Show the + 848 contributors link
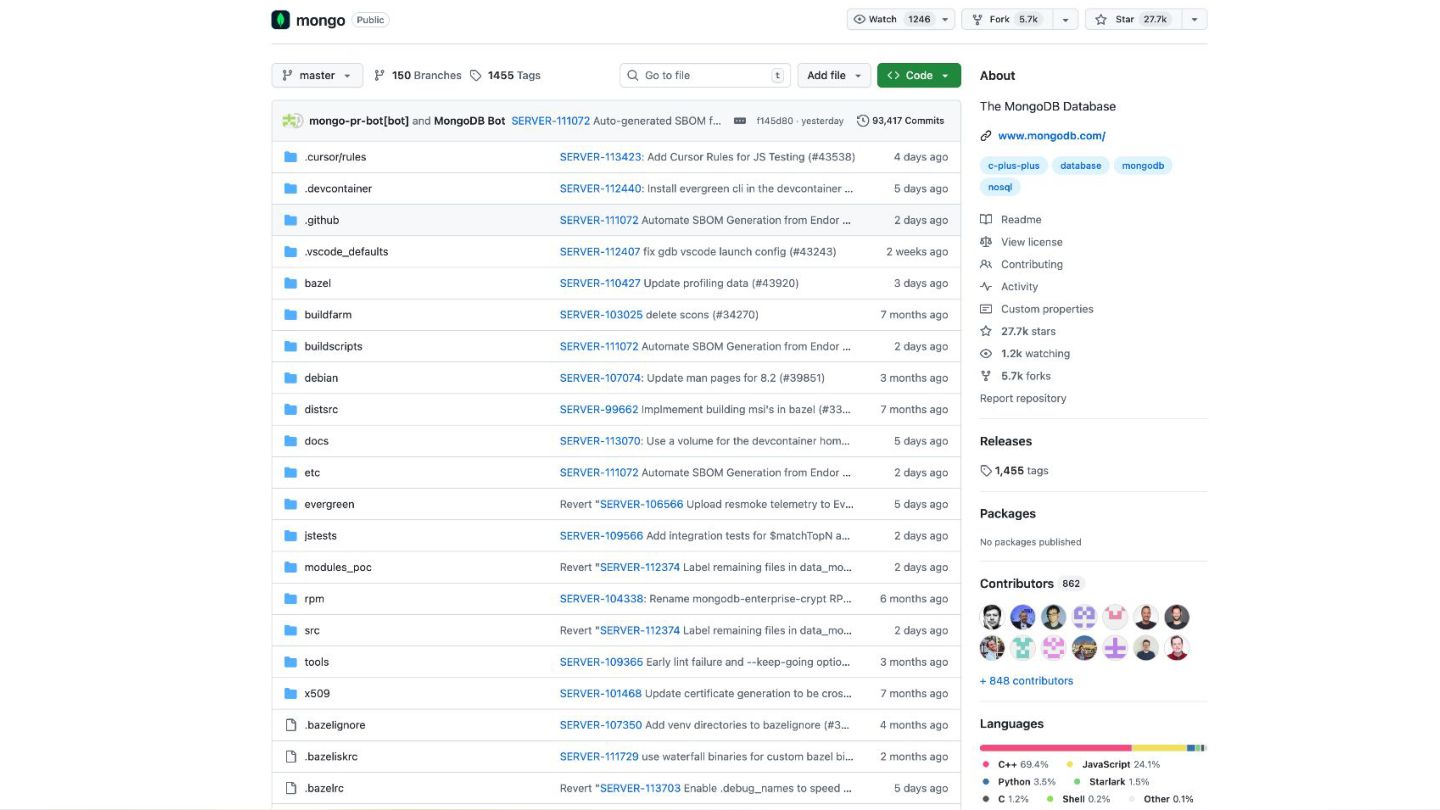Viewport: 1440px width, 810px height. (1026, 681)
